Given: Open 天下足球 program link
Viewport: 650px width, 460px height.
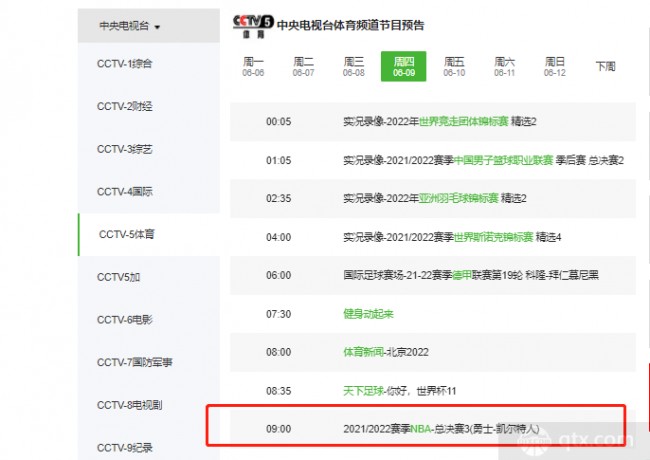Looking at the screenshot, I should [x=363, y=391].
